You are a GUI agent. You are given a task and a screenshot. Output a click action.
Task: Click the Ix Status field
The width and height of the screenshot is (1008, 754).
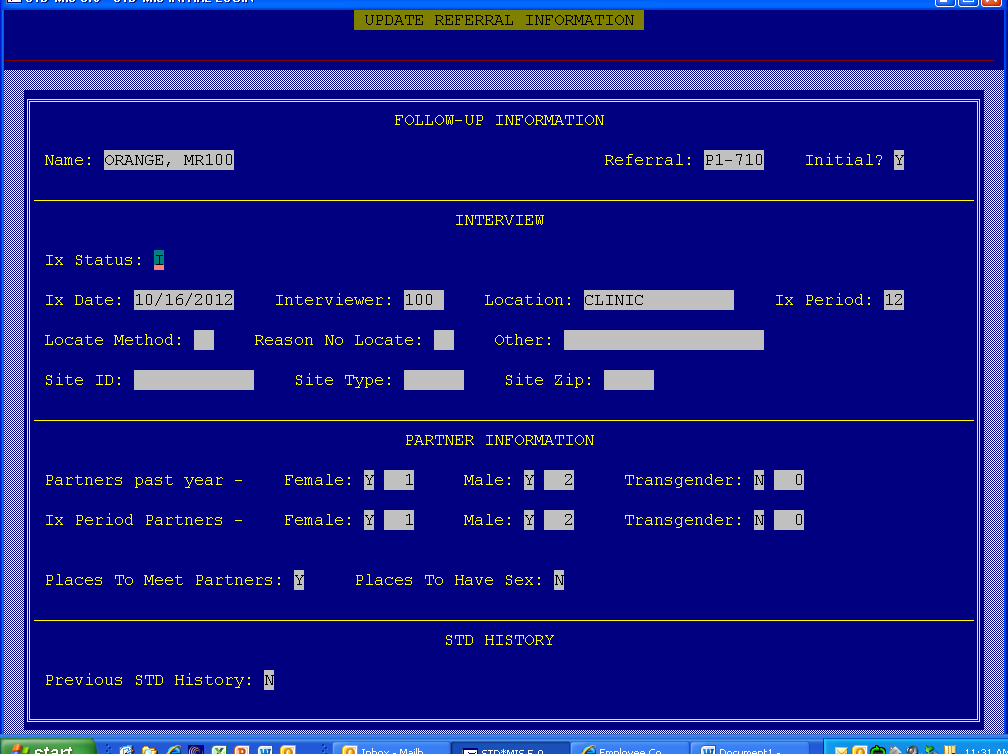pyautogui.click(x=159, y=260)
